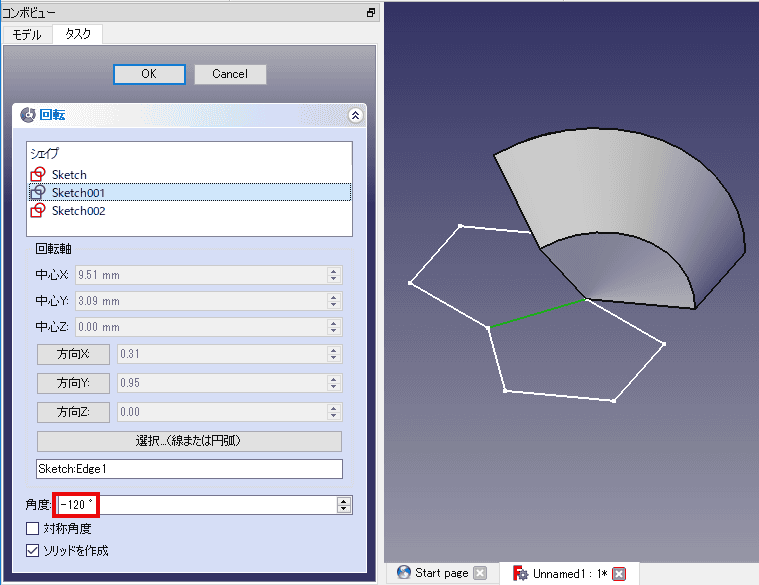
Task: Click the 方向X button
Action: pyautogui.click(x=73, y=354)
